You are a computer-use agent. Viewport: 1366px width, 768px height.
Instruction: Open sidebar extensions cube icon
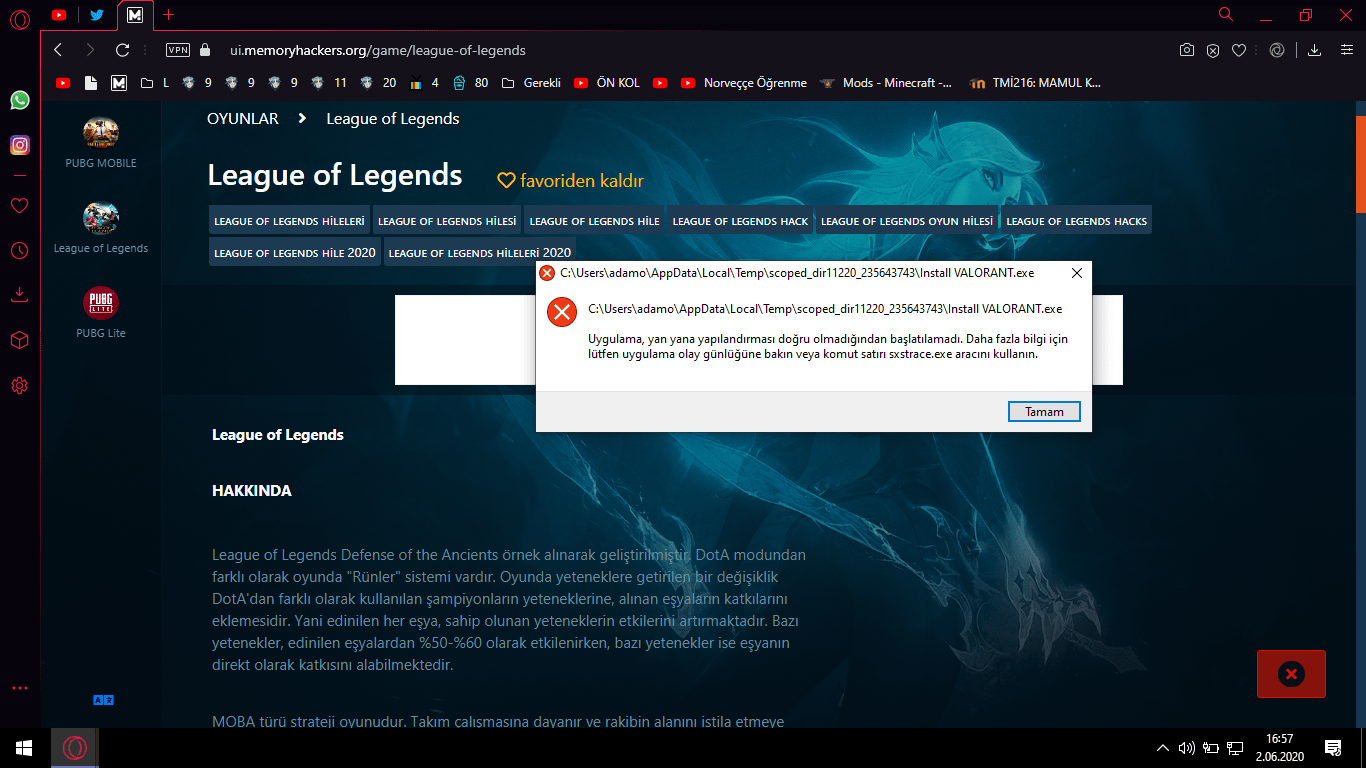point(19,340)
